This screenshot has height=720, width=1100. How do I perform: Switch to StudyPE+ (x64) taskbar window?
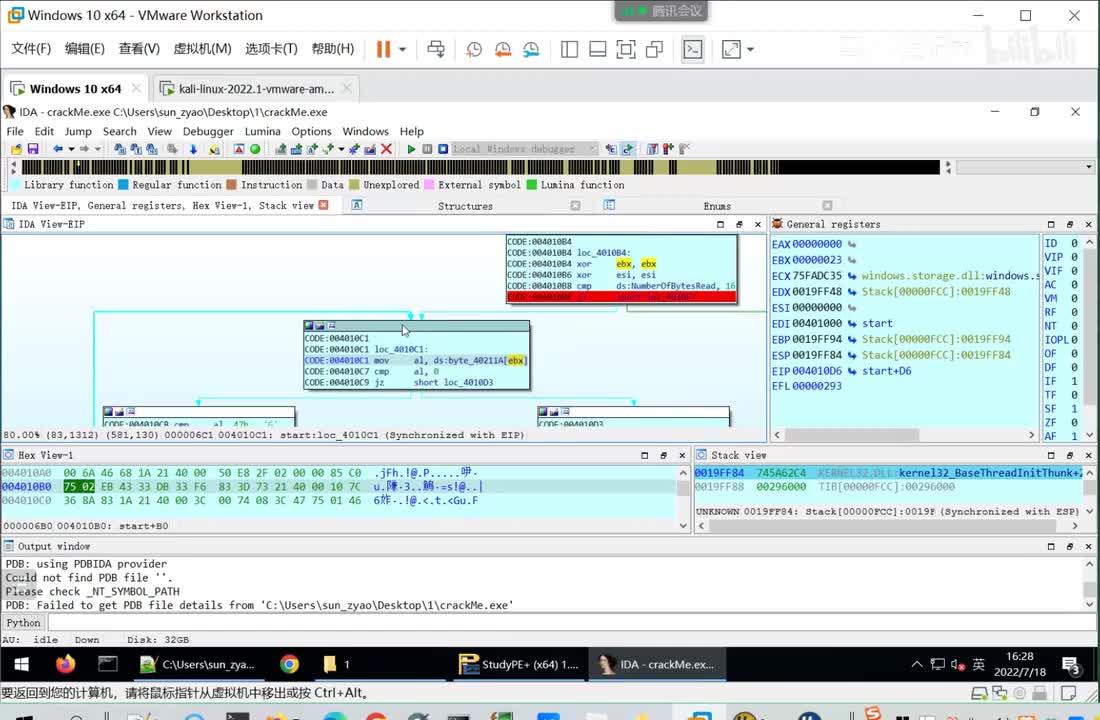point(519,664)
